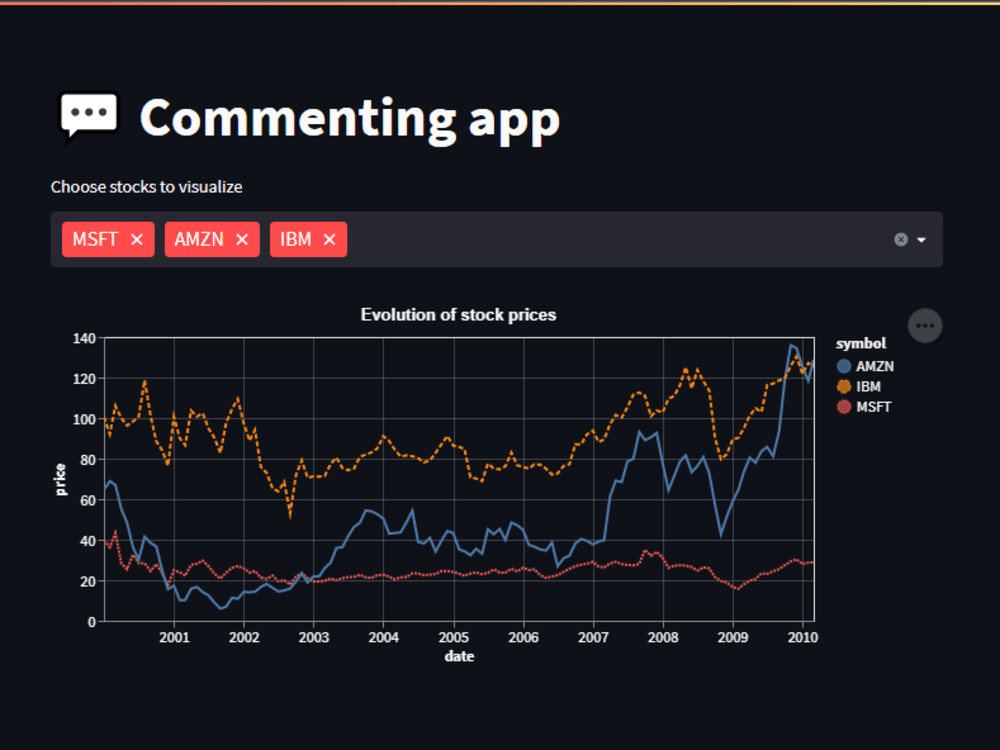Click the 'Commenting app' heading
1000x750 pixels.
[349, 119]
